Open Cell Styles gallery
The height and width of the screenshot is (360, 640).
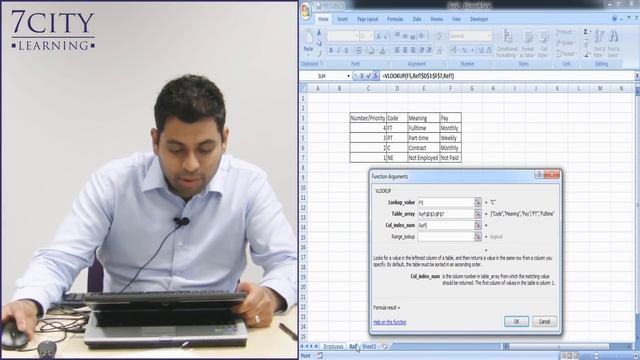[x=543, y=43]
